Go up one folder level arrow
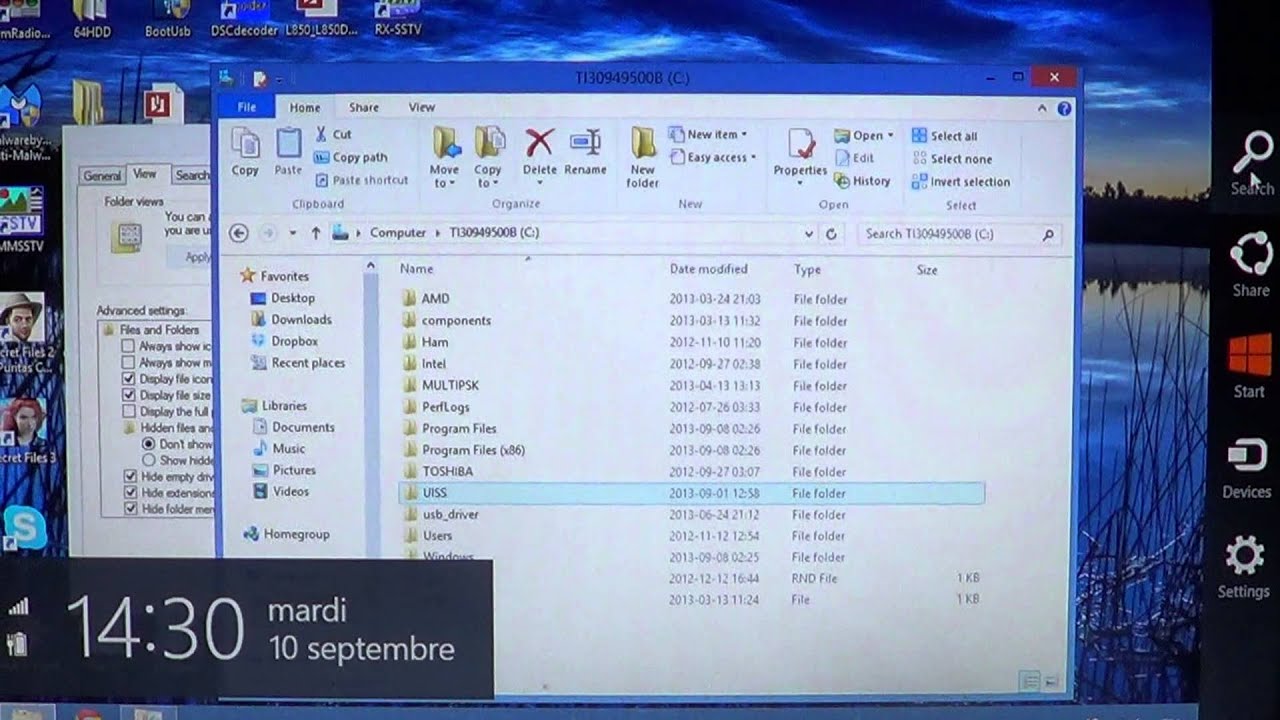 [x=316, y=233]
